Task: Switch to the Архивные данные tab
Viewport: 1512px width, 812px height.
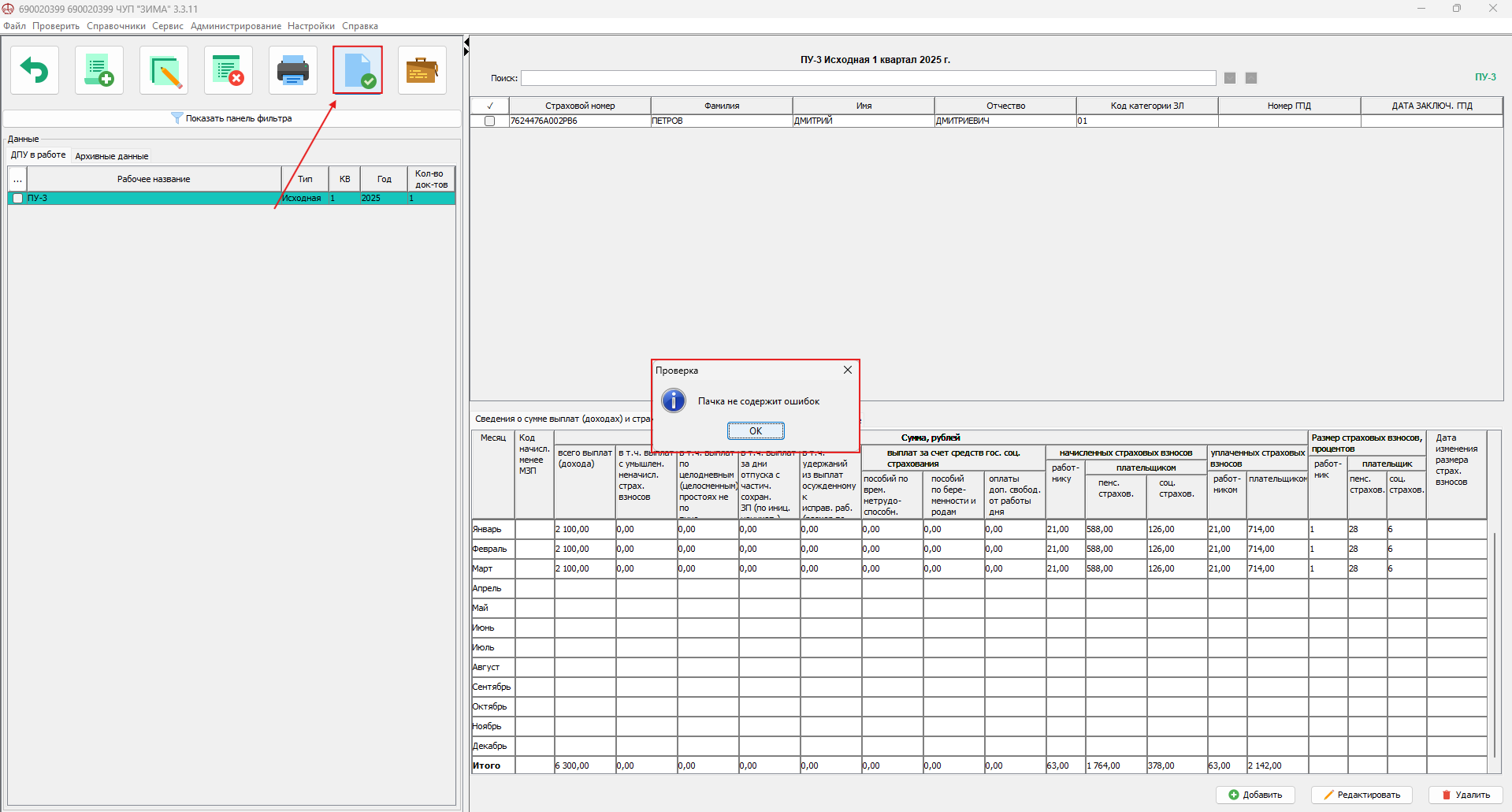Action: tap(111, 156)
